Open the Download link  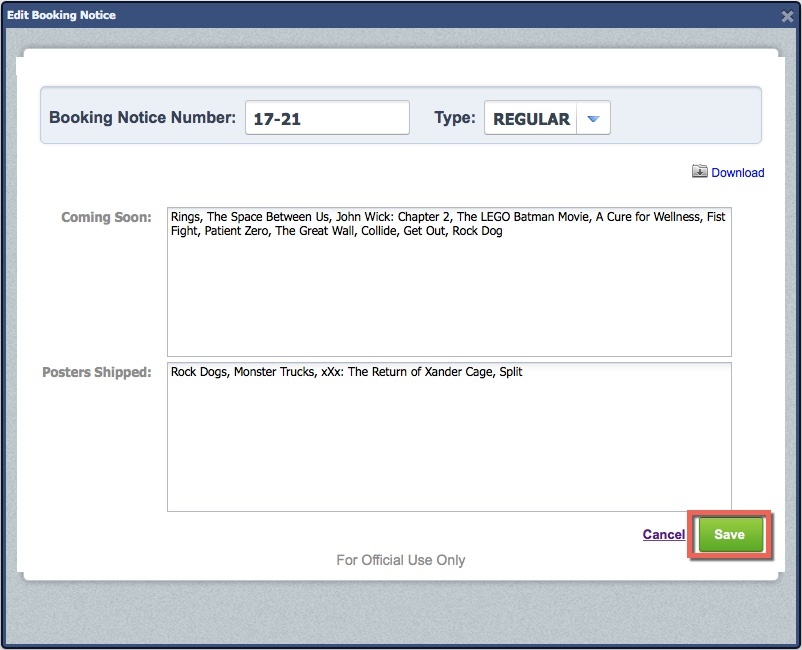[737, 173]
